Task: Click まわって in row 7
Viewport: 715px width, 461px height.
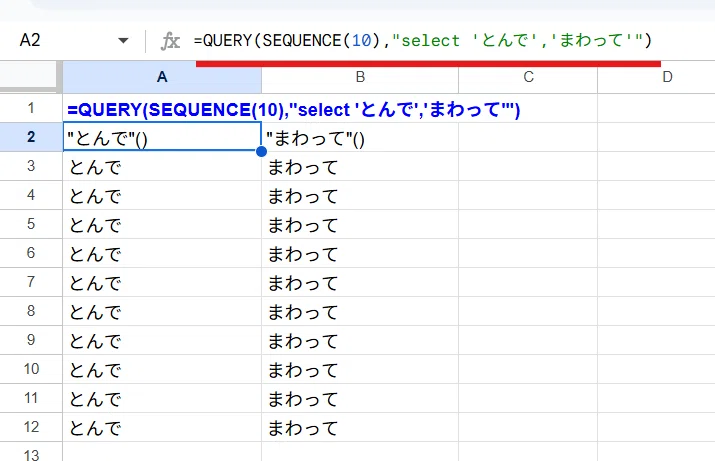Action: 303,283
